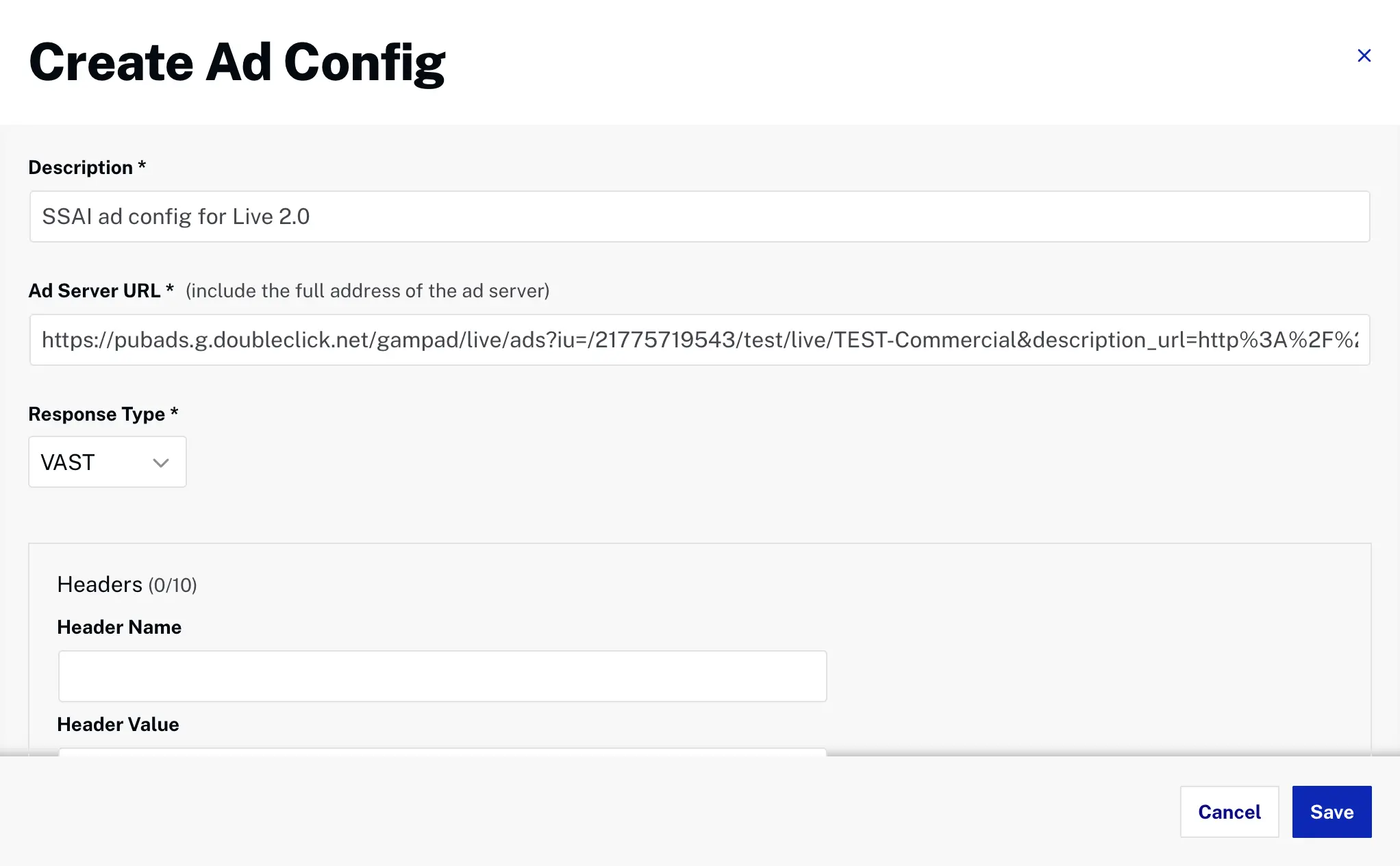Click the chevron next to VAST
This screenshot has height=866, width=1400.
click(x=161, y=463)
